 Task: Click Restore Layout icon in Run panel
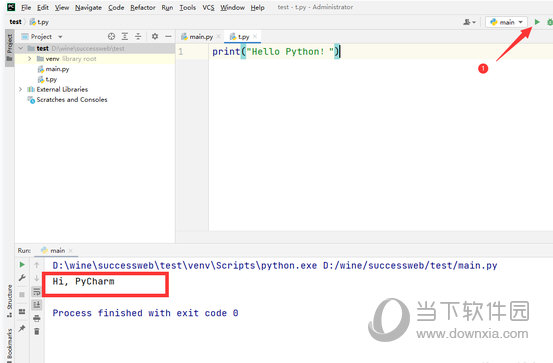pos(22,311)
